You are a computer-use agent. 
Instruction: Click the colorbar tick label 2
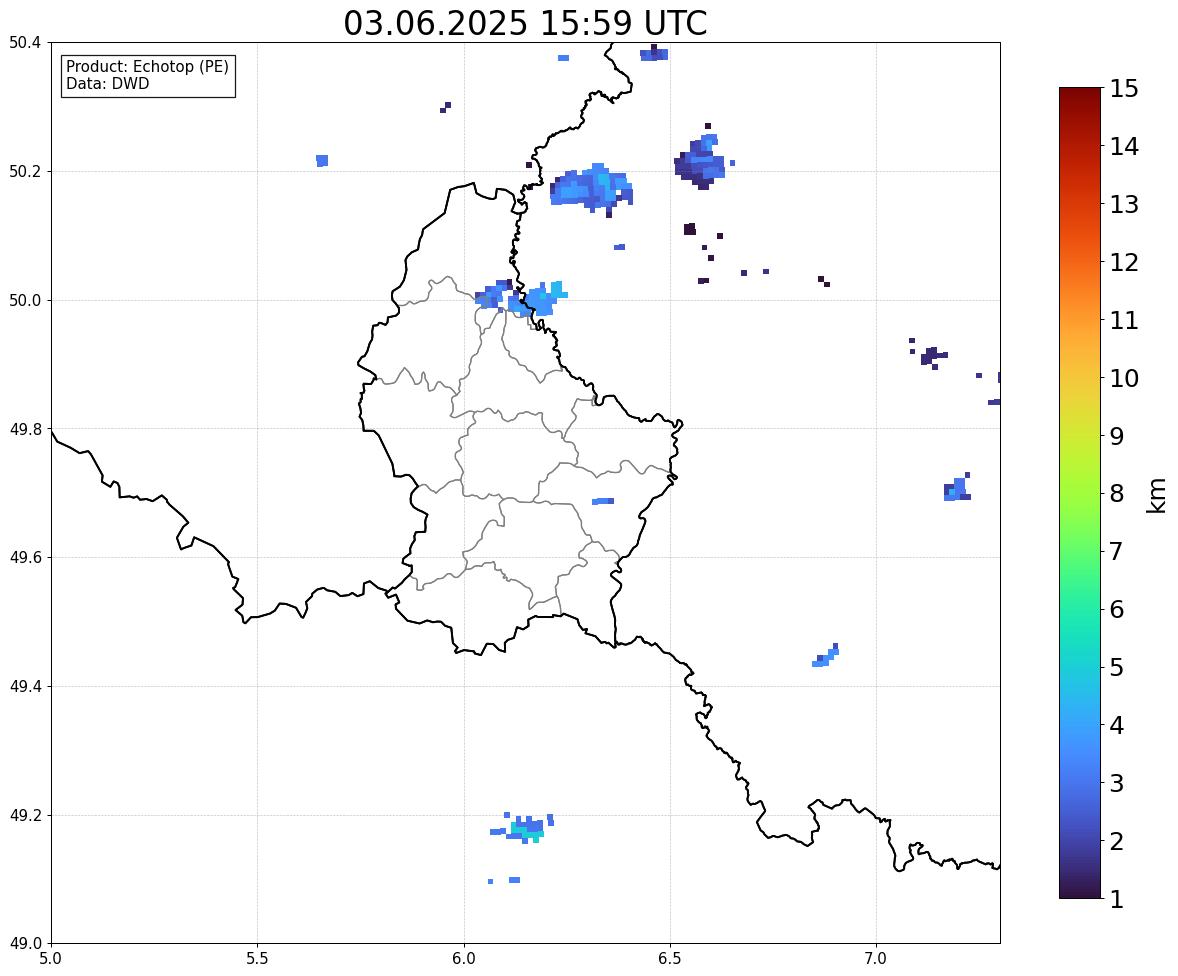click(1116, 841)
